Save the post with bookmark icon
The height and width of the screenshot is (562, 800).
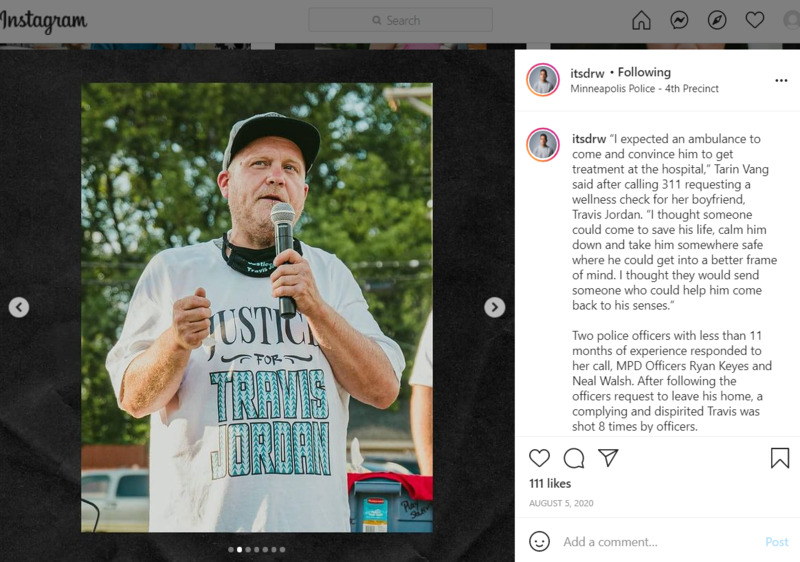(780, 458)
